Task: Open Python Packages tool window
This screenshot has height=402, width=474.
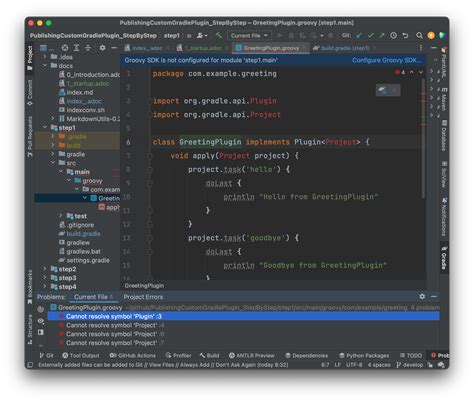Action: point(364,355)
